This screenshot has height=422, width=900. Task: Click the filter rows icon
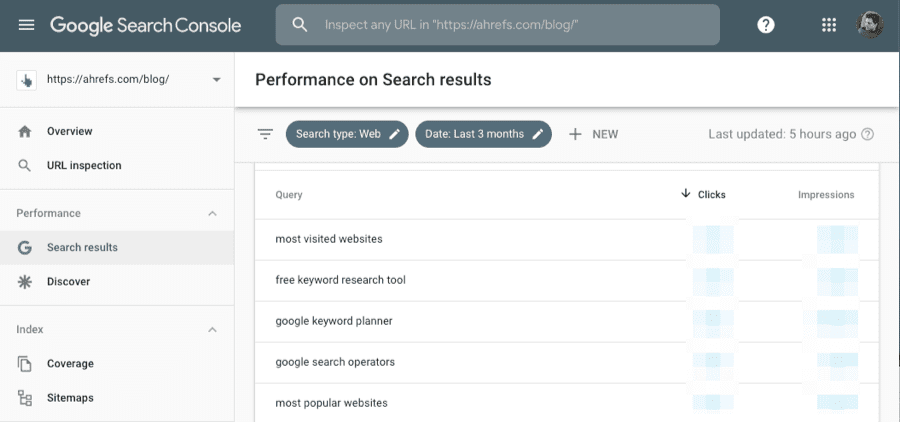coord(265,134)
